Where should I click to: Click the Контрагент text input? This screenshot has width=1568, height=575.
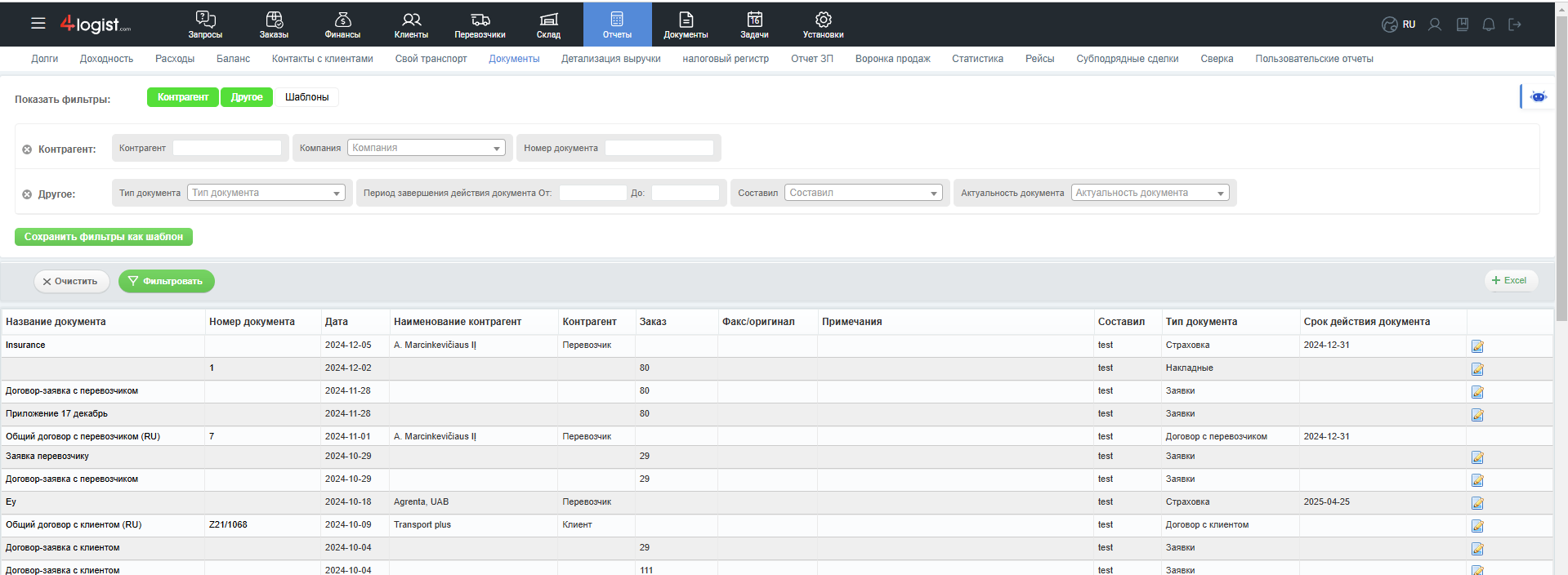[x=227, y=148]
